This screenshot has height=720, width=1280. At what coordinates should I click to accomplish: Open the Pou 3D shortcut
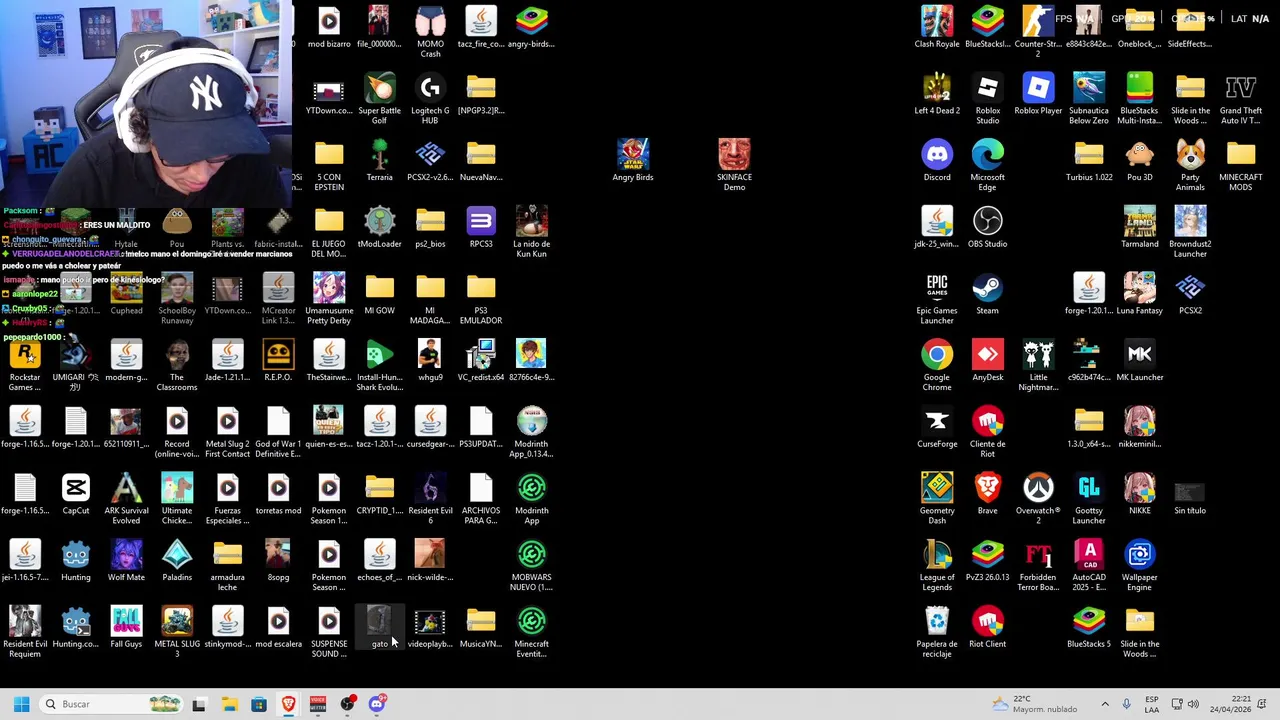tap(1139, 161)
